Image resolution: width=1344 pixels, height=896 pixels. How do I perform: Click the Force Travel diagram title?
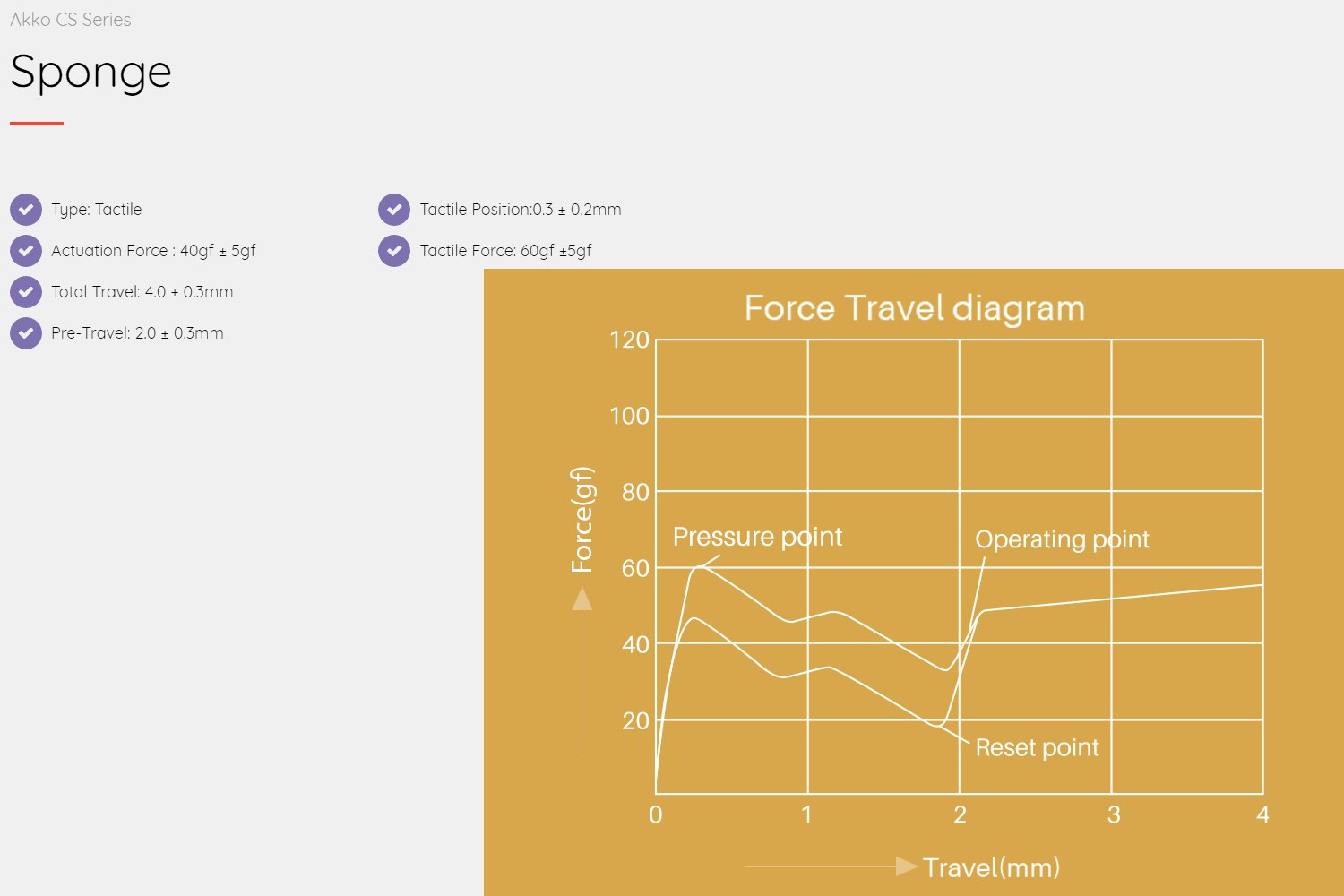pyautogui.click(x=914, y=308)
